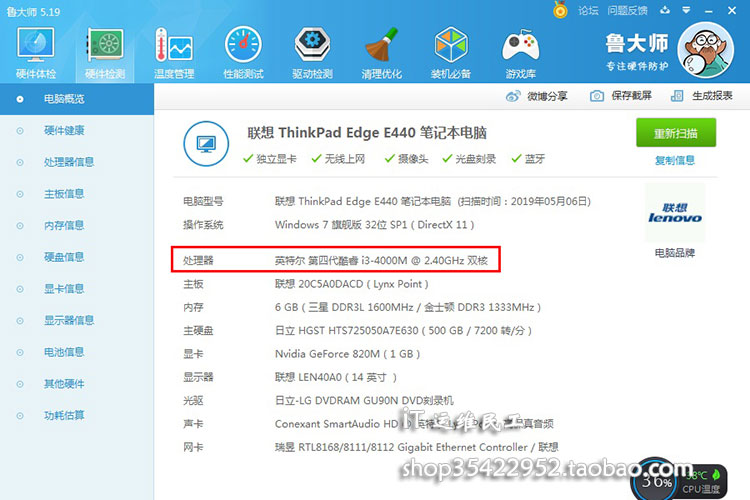Open 问题反馈 feedback link
The image size is (750, 500).
tap(628, 10)
